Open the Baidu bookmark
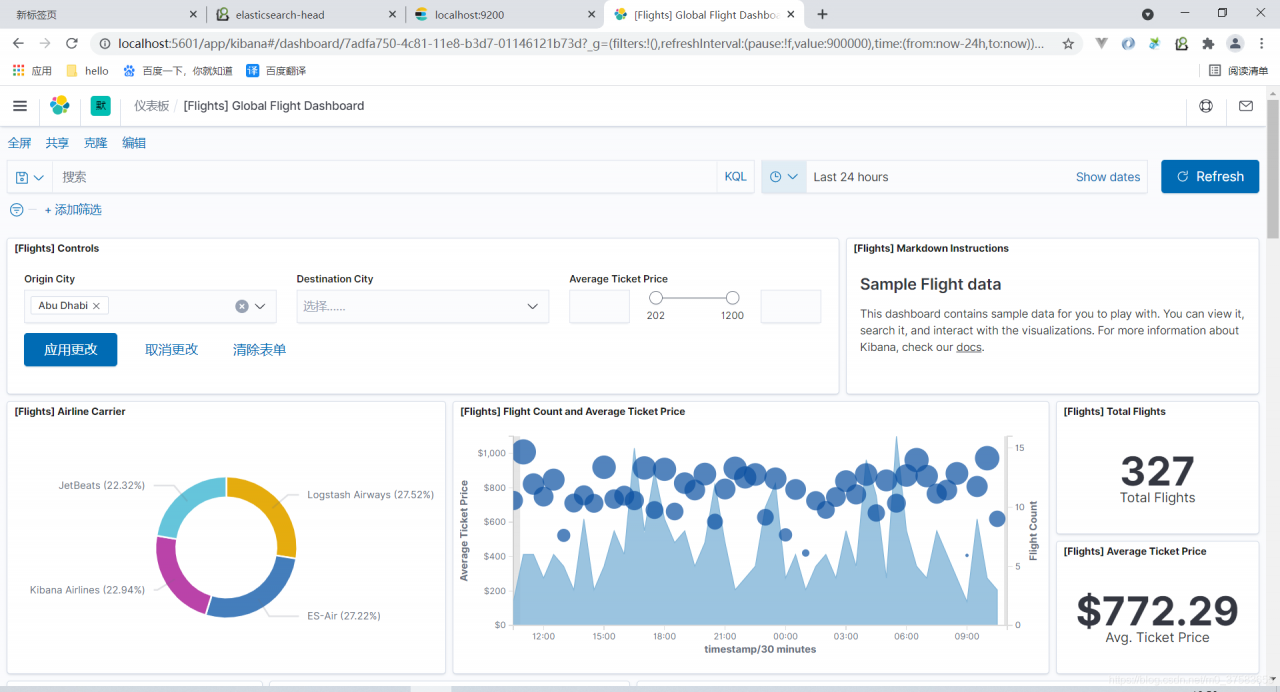This screenshot has height=692, width=1280. click(178, 71)
